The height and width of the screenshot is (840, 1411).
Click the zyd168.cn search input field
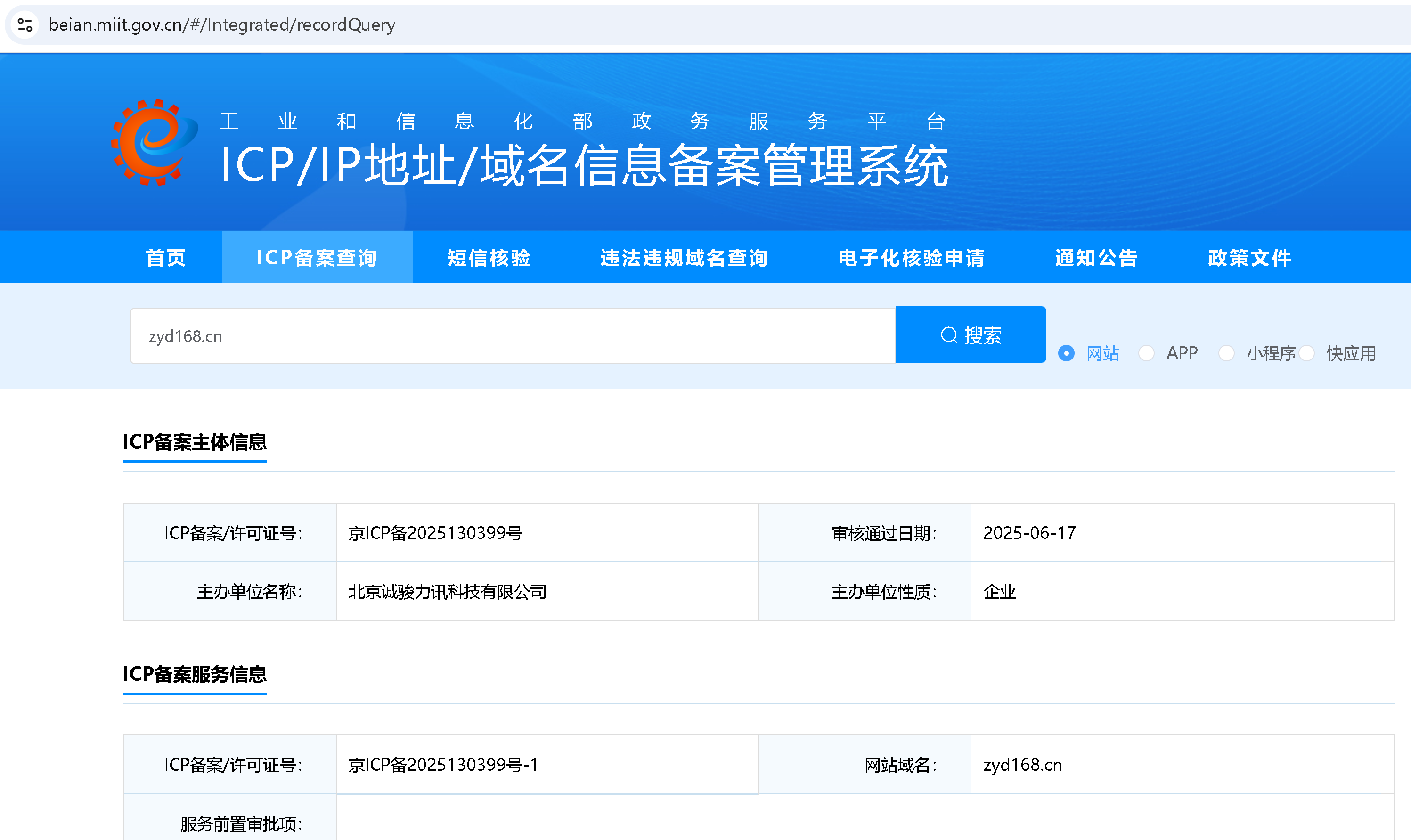[x=512, y=336]
